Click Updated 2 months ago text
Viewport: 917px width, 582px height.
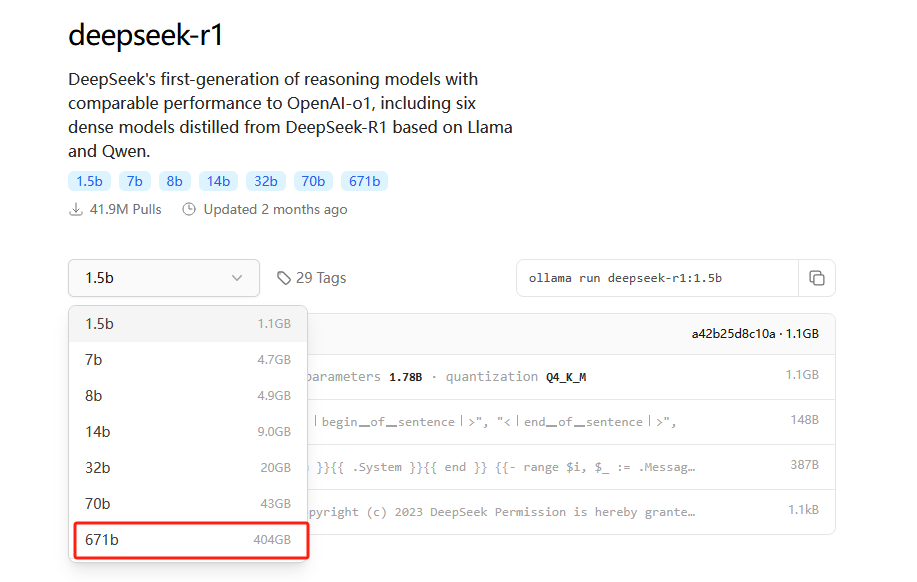(x=275, y=209)
